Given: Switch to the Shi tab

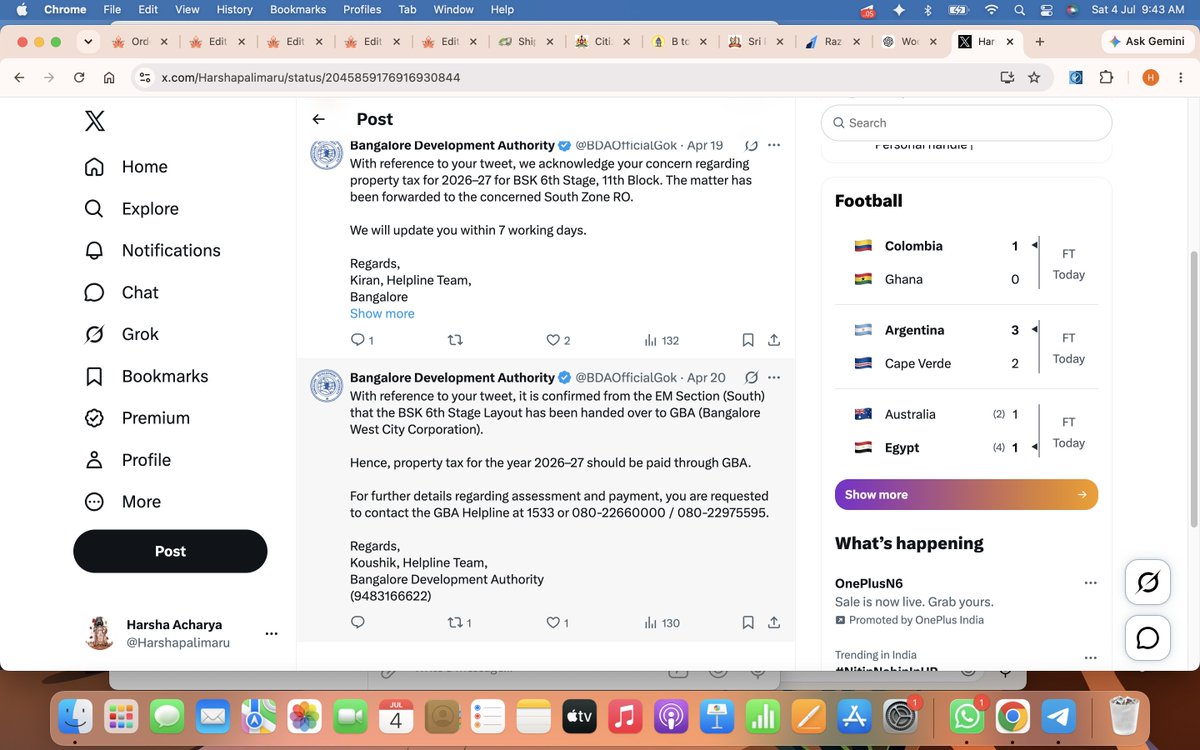Looking at the screenshot, I should (x=524, y=42).
